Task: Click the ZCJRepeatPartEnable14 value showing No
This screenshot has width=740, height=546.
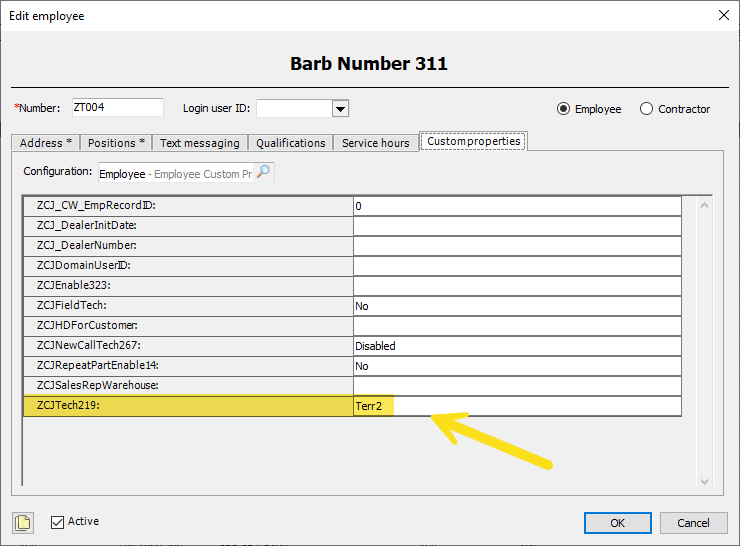Action: tap(517, 366)
